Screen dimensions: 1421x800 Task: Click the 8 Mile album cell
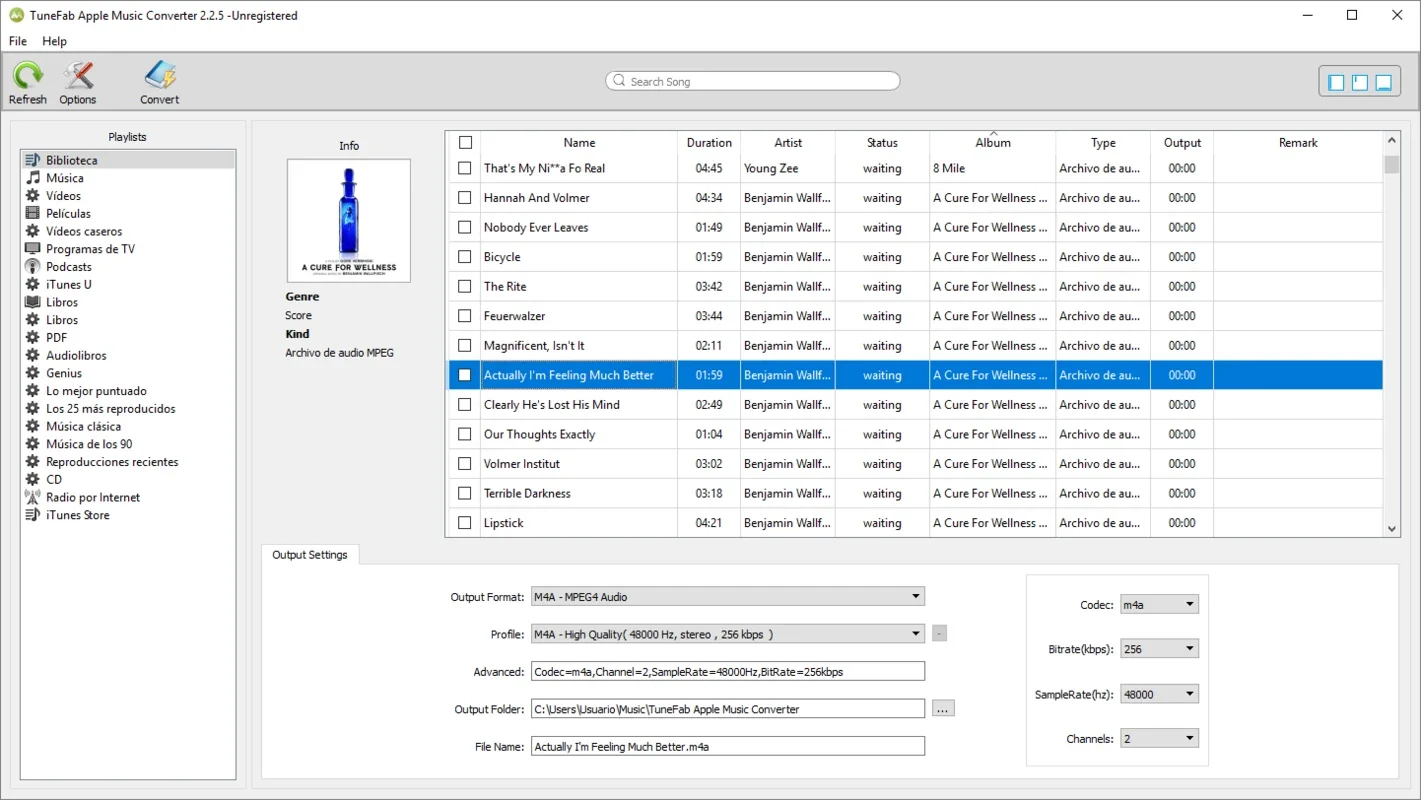click(992, 169)
